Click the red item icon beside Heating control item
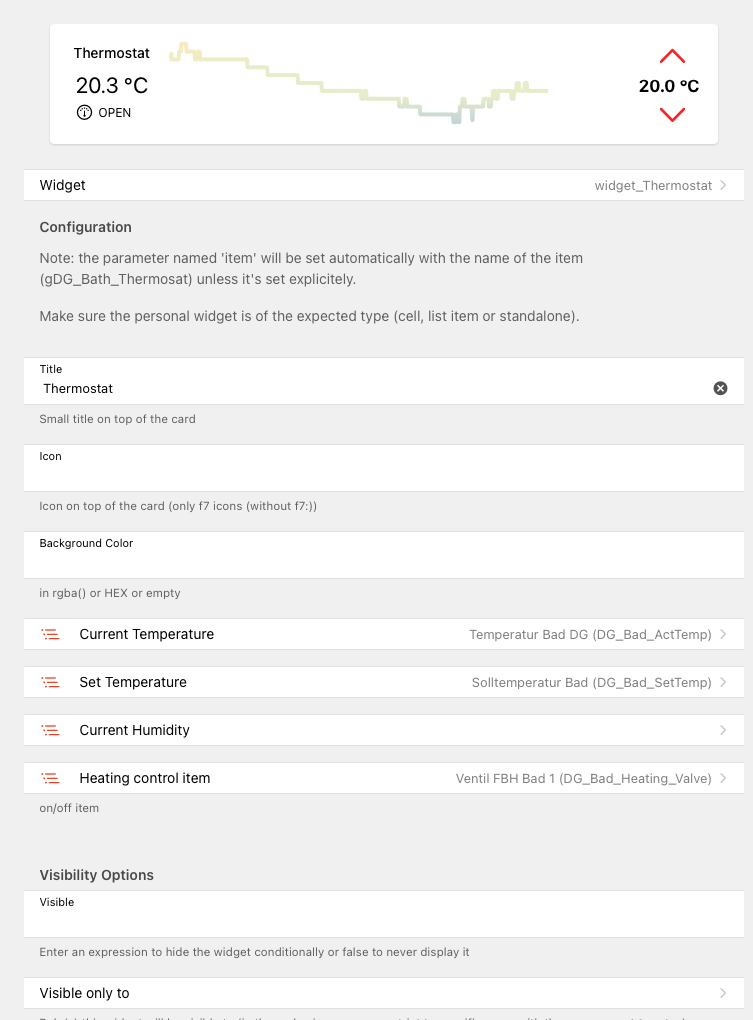Viewport: 753px width, 1020px height. 51,778
